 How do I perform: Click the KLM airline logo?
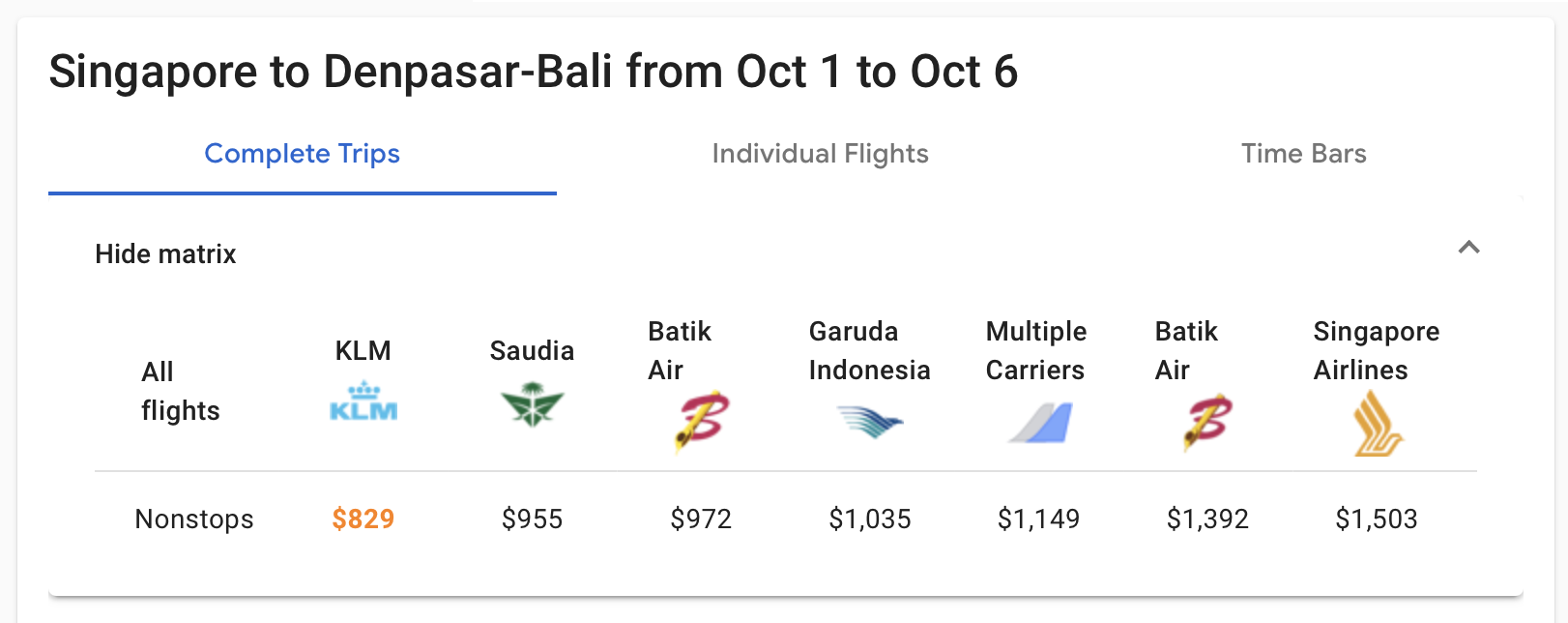[x=363, y=402]
